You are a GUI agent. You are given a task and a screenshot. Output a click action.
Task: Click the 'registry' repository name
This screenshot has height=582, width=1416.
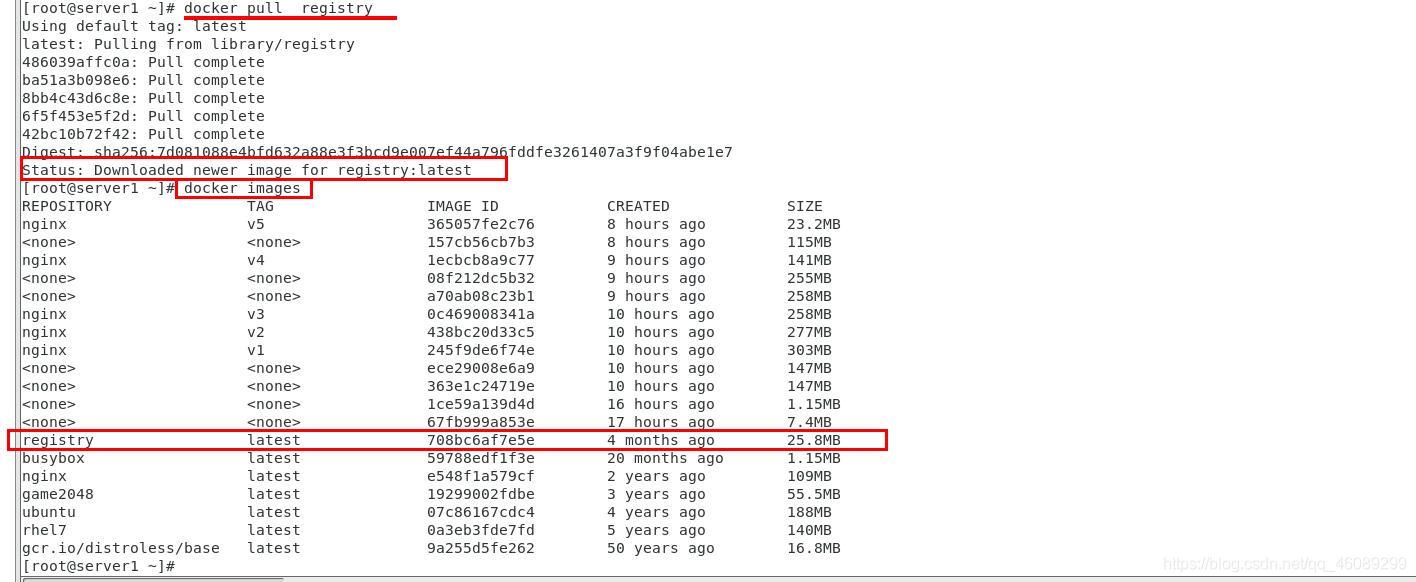(58, 440)
